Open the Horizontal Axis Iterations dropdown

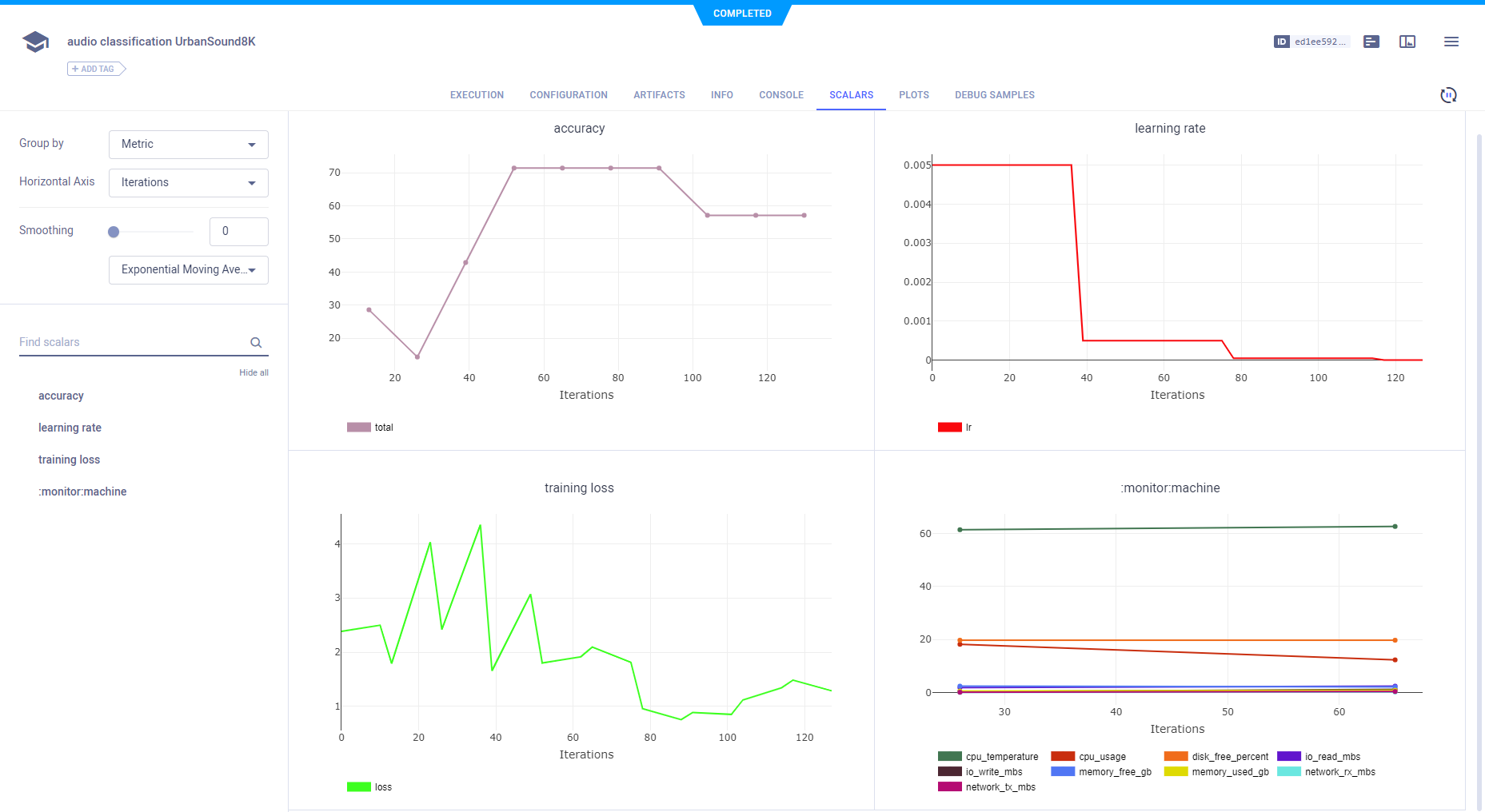coord(189,183)
